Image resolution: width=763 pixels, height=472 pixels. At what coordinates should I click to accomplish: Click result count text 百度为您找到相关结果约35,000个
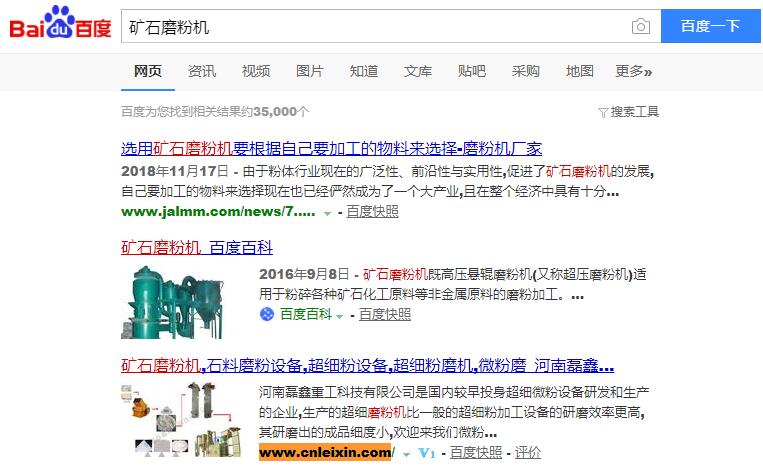215,112
